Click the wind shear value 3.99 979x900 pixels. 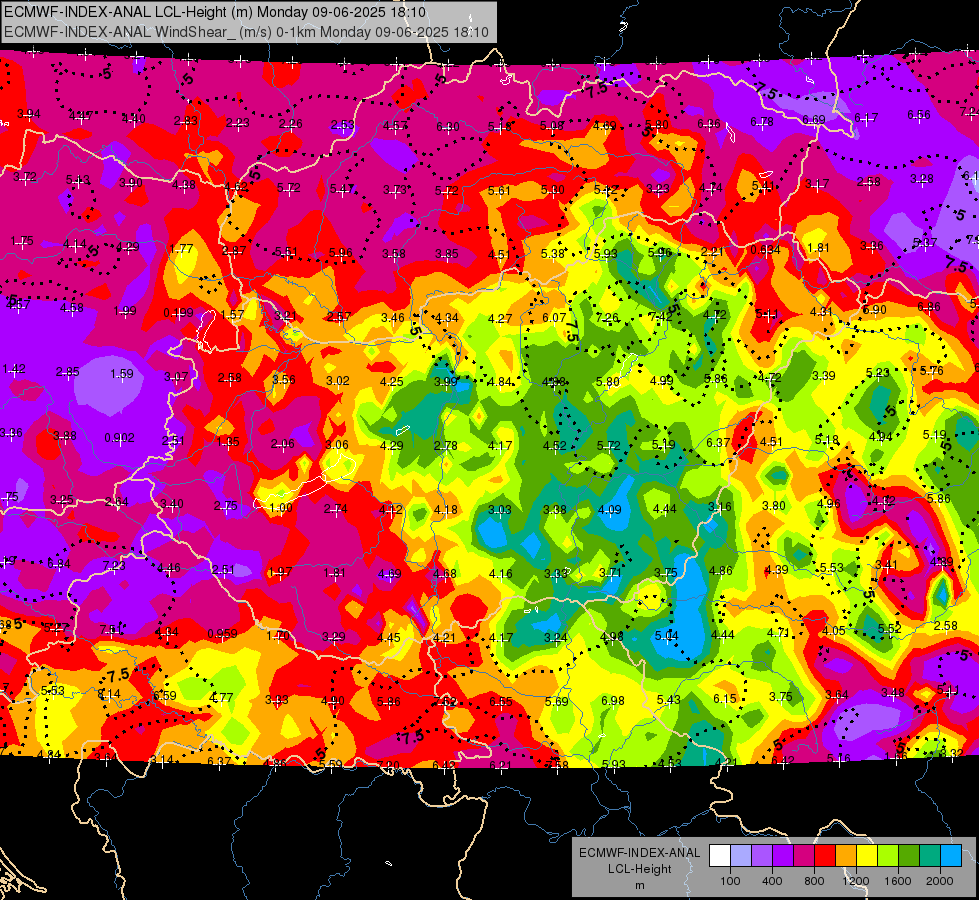(446, 381)
